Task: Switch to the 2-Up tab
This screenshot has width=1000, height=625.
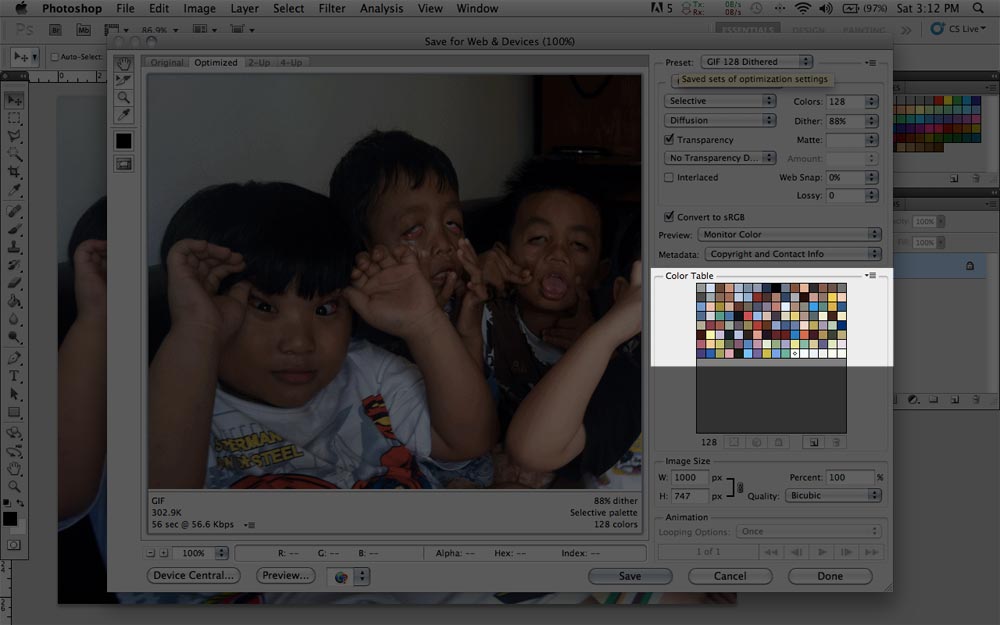Action: [x=259, y=62]
